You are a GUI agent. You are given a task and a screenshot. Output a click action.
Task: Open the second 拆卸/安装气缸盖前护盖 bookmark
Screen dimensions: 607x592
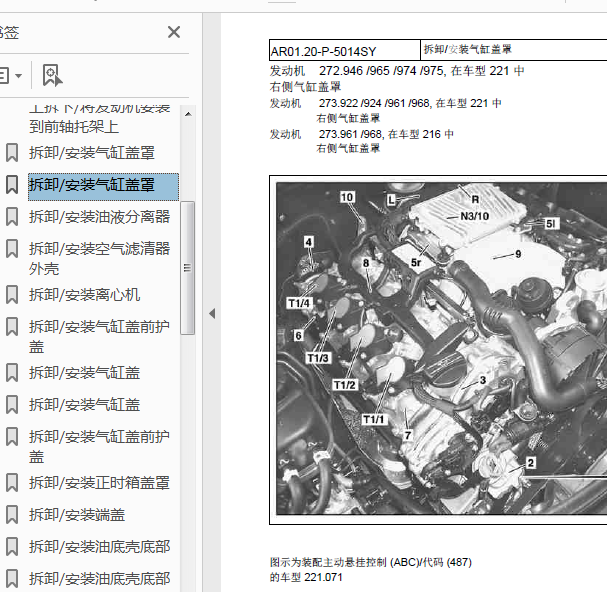click(99, 446)
